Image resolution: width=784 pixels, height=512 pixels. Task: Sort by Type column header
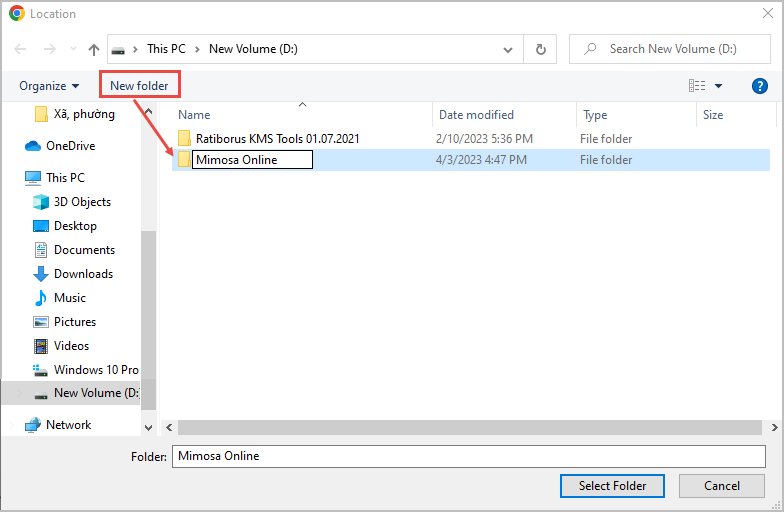point(595,115)
